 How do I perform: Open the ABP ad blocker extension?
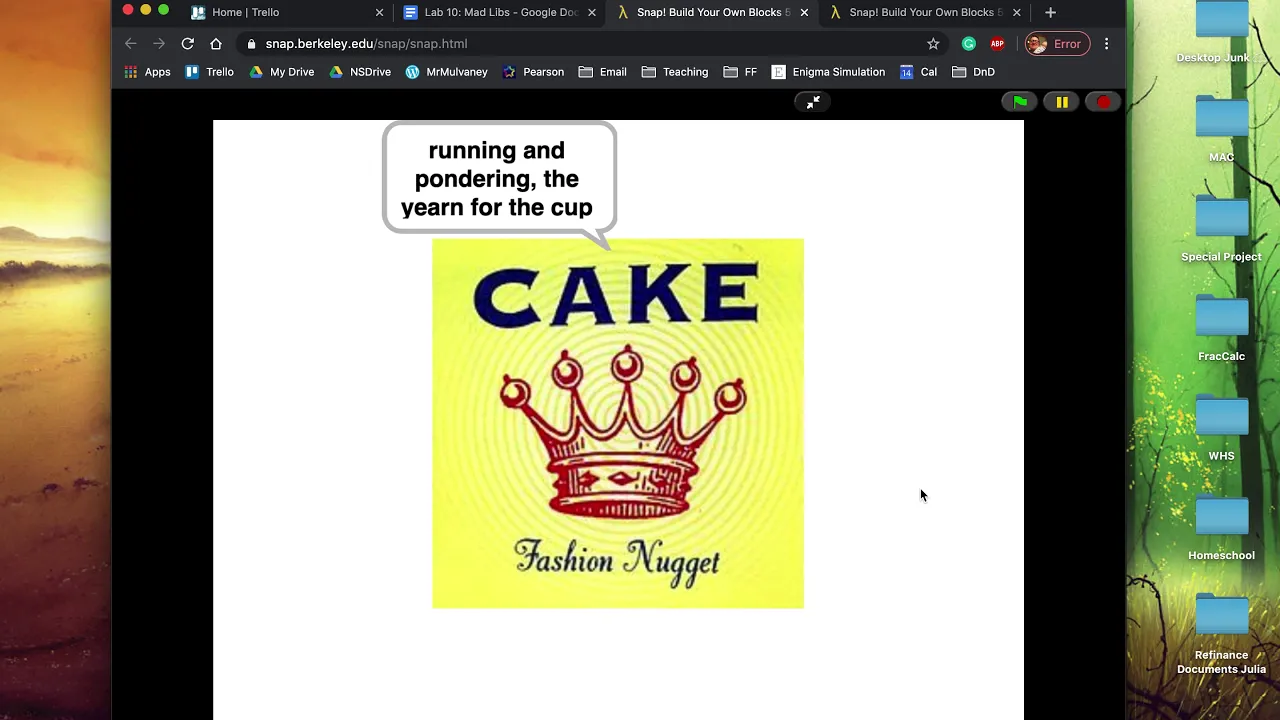(997, 44)
